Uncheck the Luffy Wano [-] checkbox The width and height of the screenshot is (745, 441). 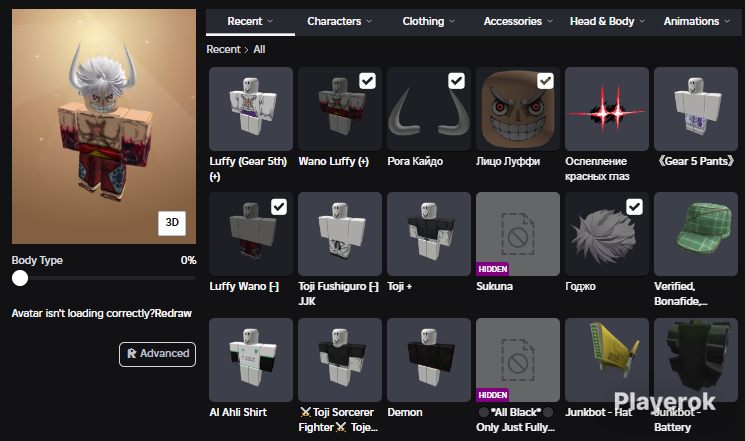click(279, 207)
